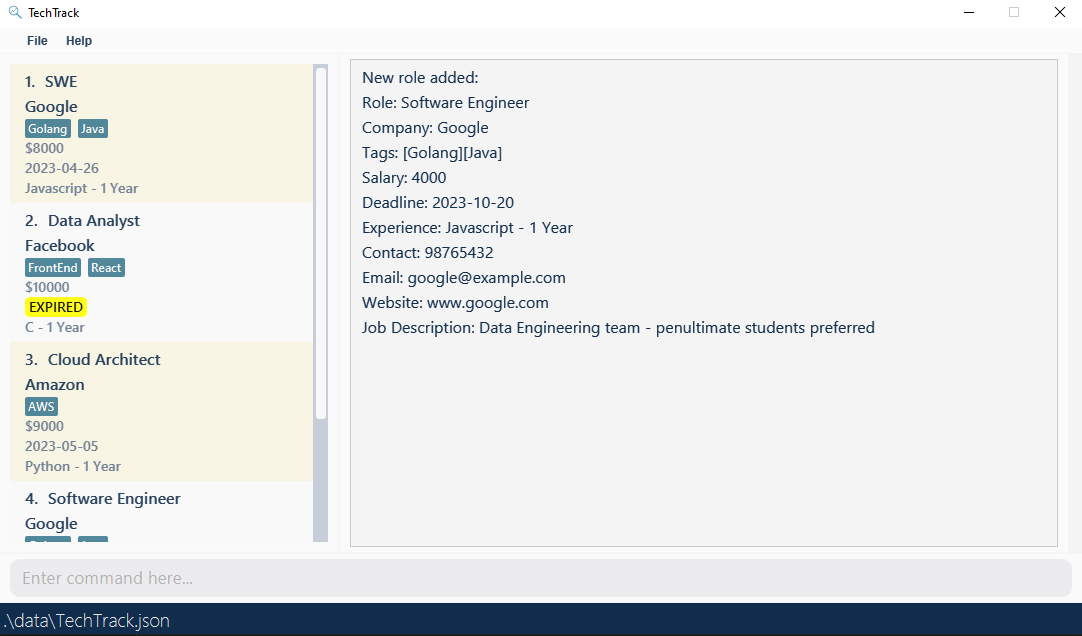Minimize the TechTrack window
This screenshot has width=1082, height=636.
(x=969, y=12)
